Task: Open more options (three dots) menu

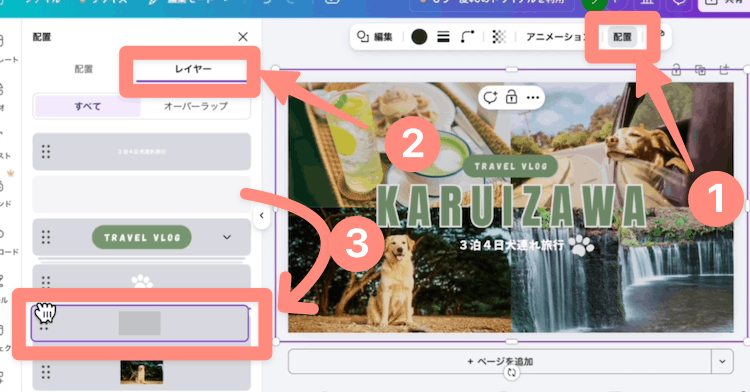Action: coord(532,98)
